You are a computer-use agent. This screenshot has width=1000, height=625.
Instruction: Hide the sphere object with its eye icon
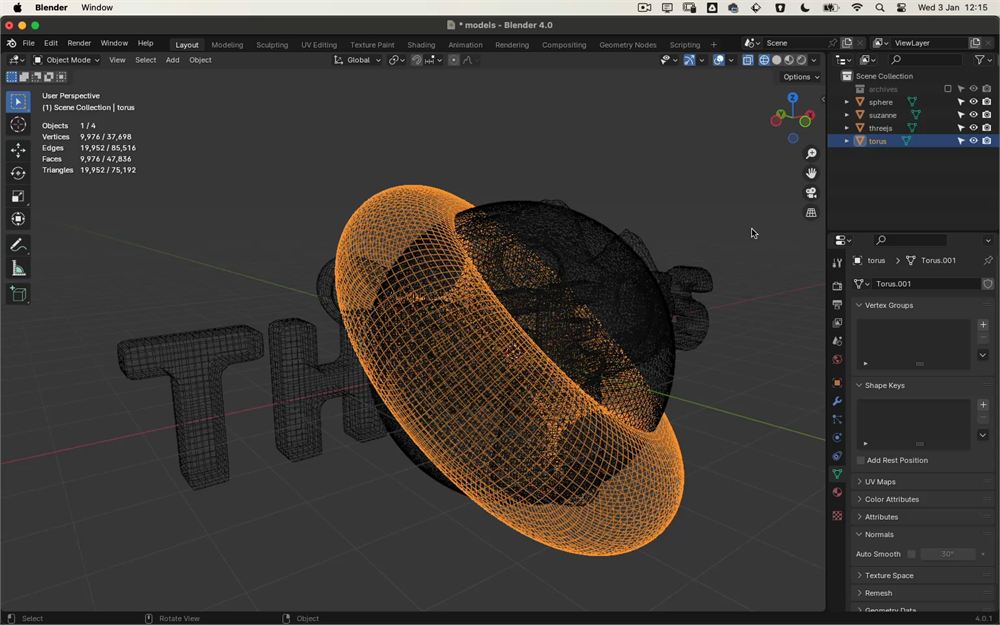[973, 102]
